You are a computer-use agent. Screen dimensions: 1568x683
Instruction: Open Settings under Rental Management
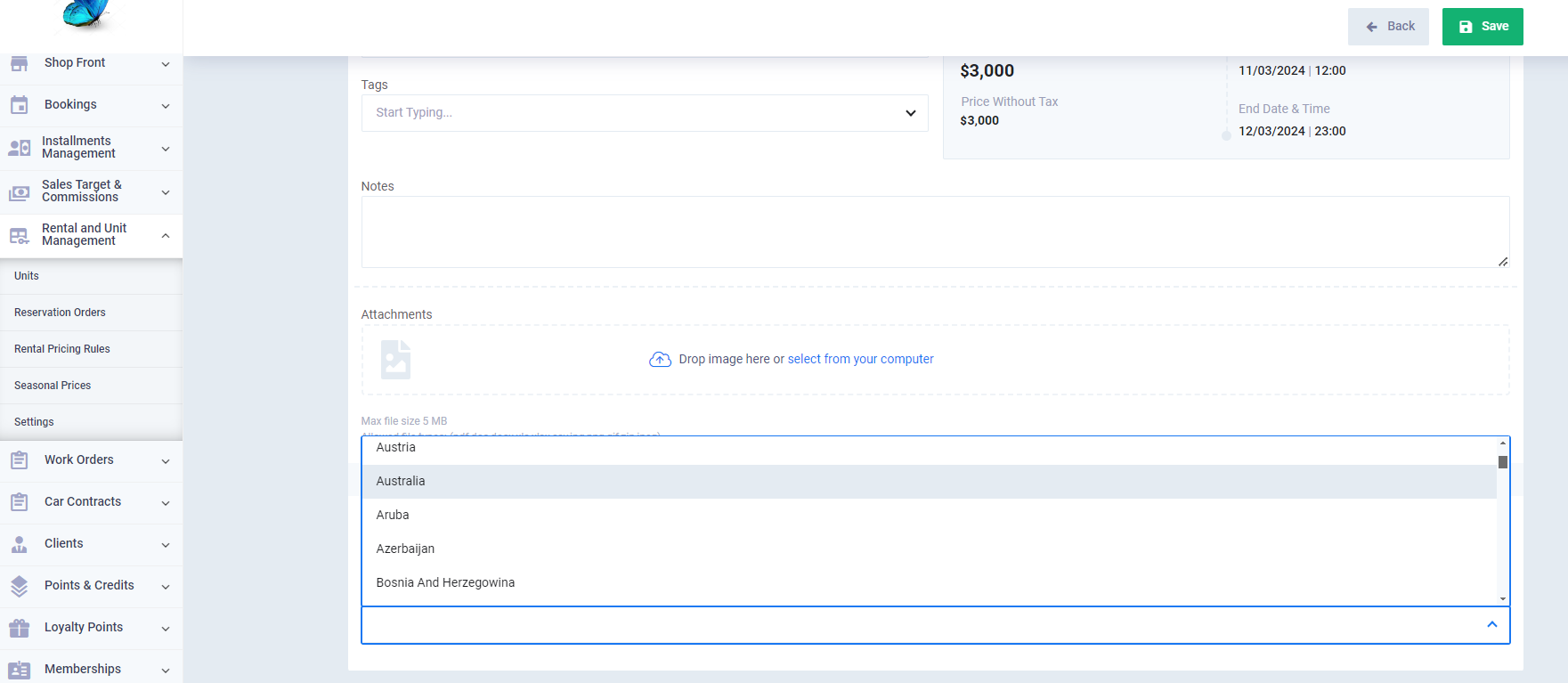pyautogui.click(x=91, y=422)
